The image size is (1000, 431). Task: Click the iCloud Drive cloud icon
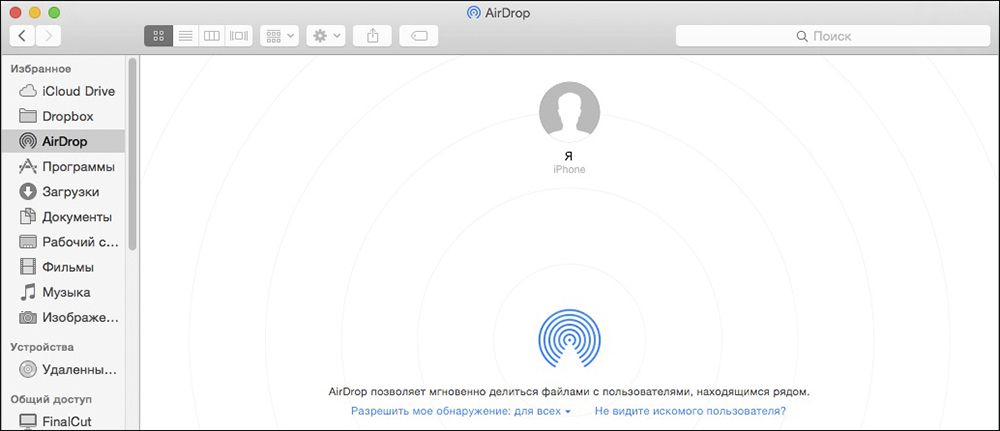[28, 91]
